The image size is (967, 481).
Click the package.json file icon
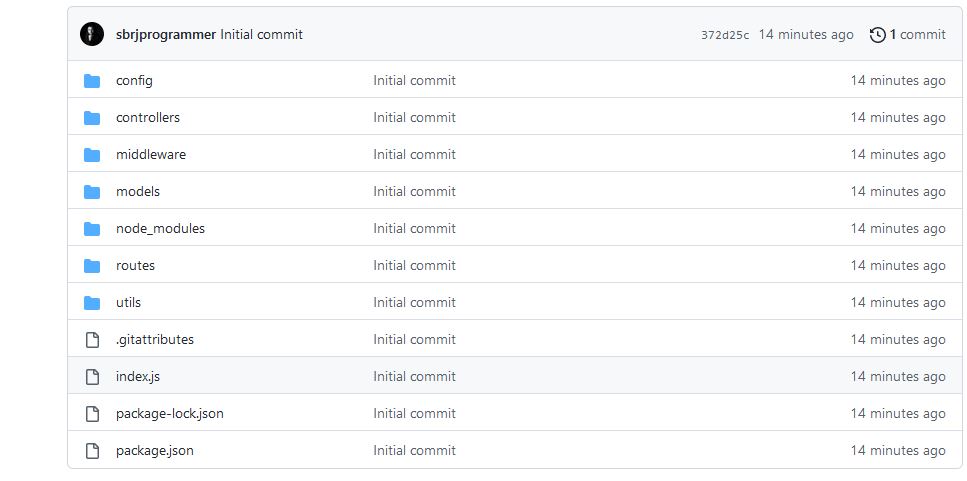92,451
